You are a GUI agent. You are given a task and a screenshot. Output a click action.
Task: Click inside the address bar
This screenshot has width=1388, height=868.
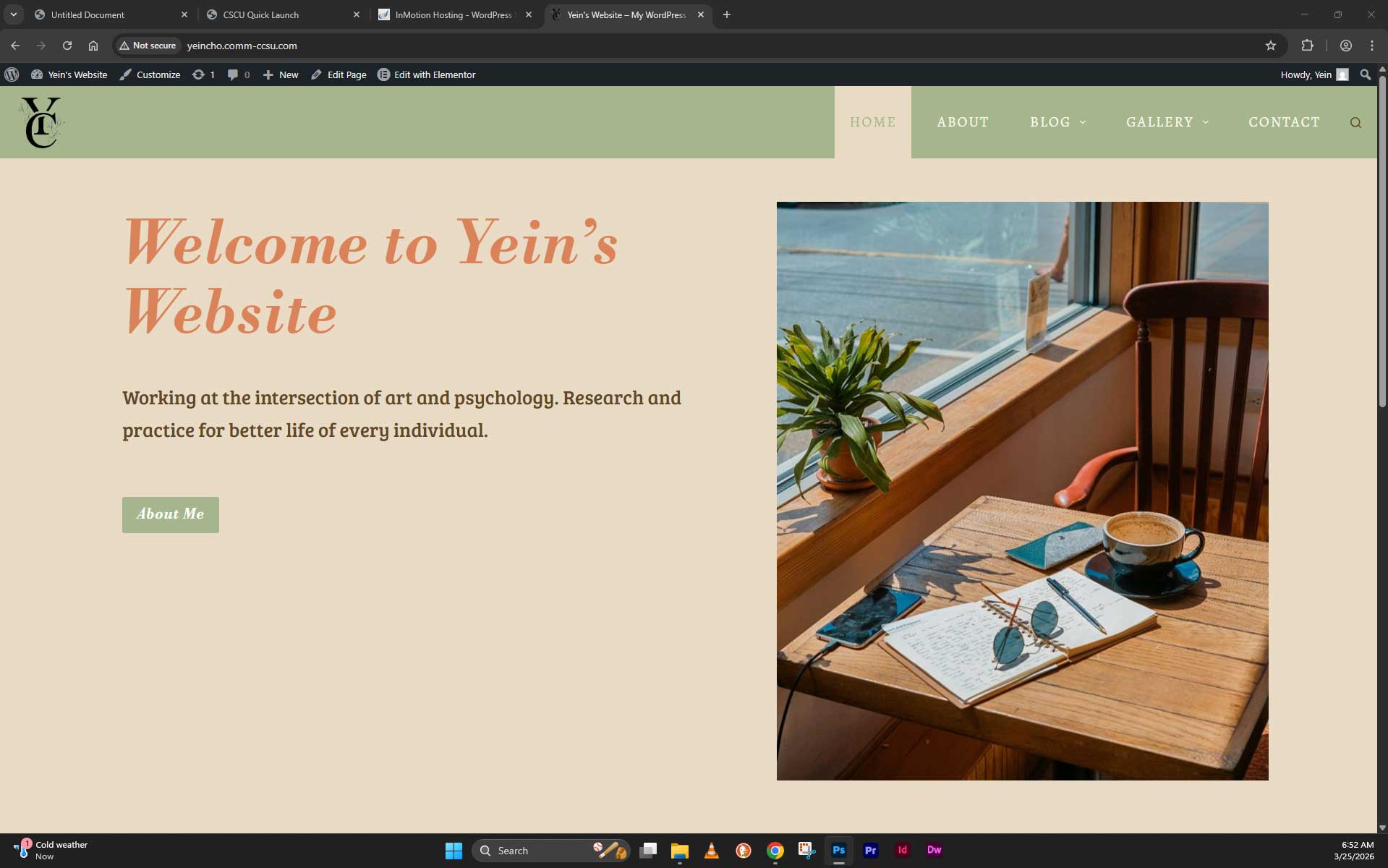pos(434,45)
